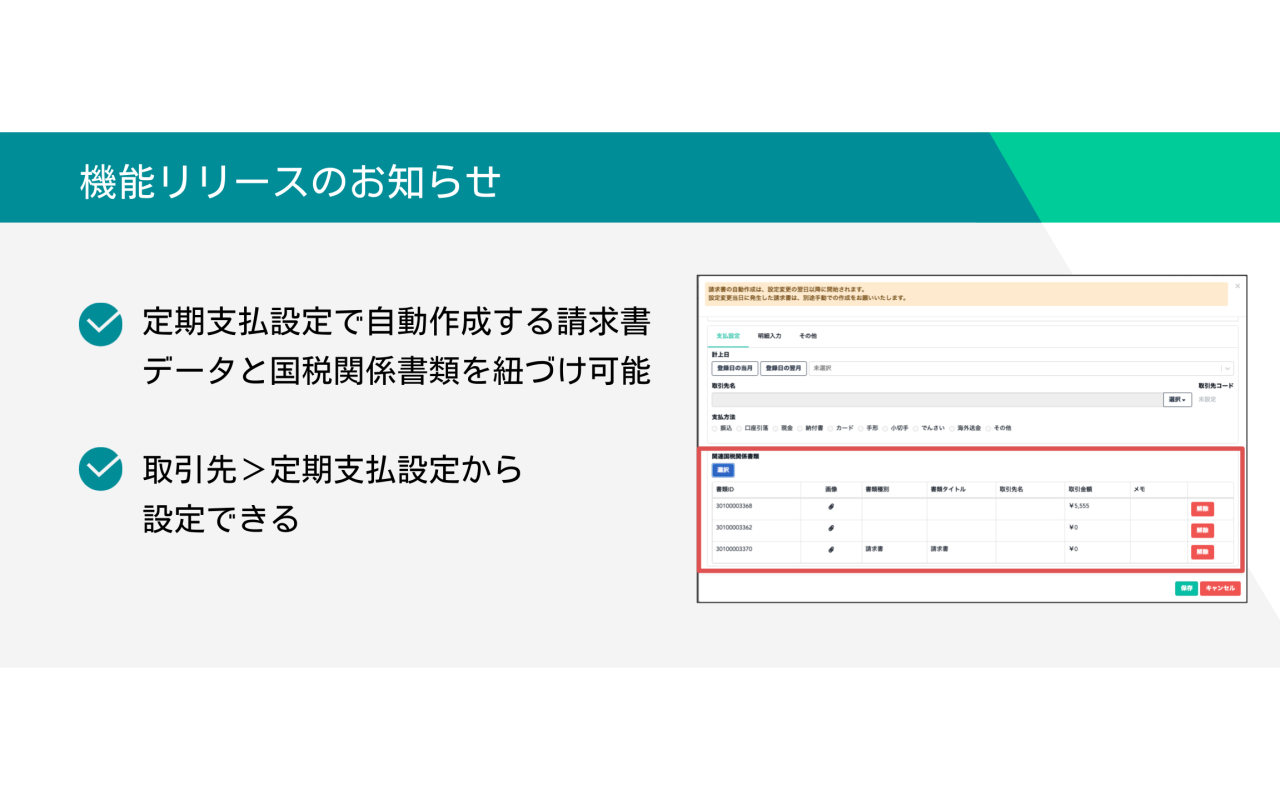The image size is (1280, 800).
Task: Click the paperclip icon in row 30100003362
Action: [x=832, y=530]
